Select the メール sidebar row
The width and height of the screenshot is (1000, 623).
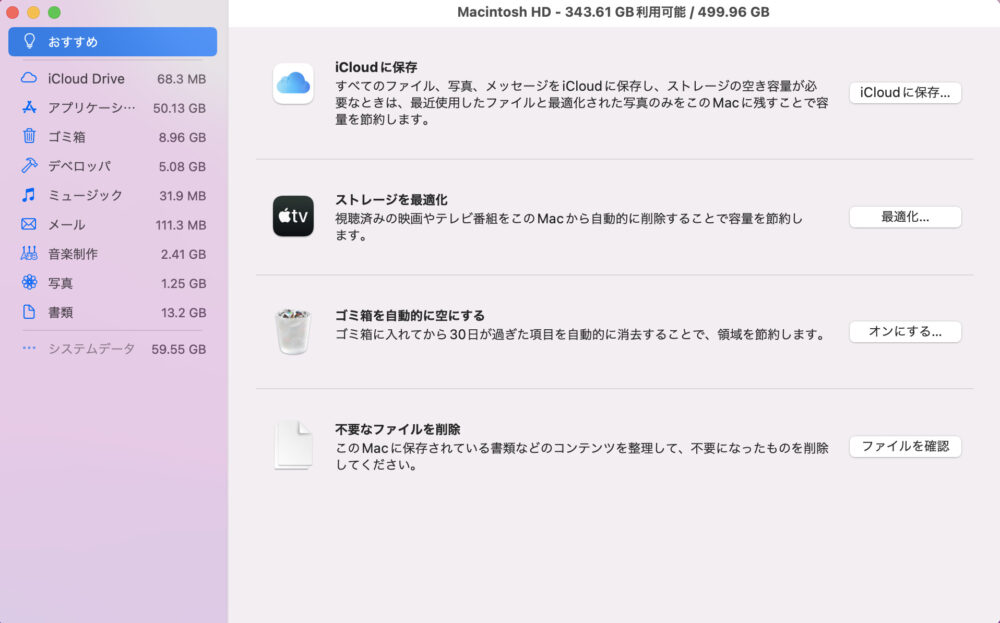[x=112, y=225]
